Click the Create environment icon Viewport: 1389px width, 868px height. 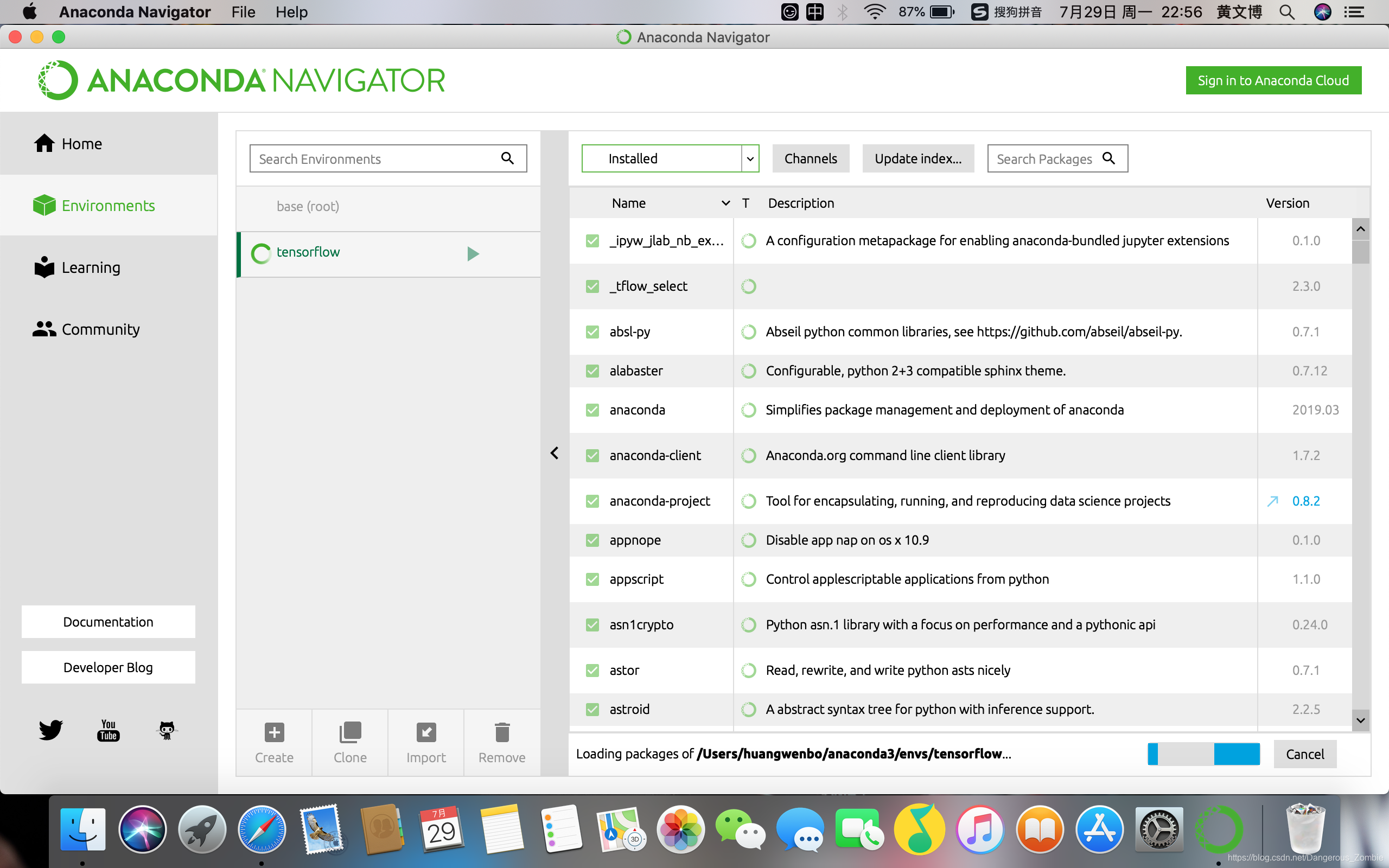click(275, 732)
